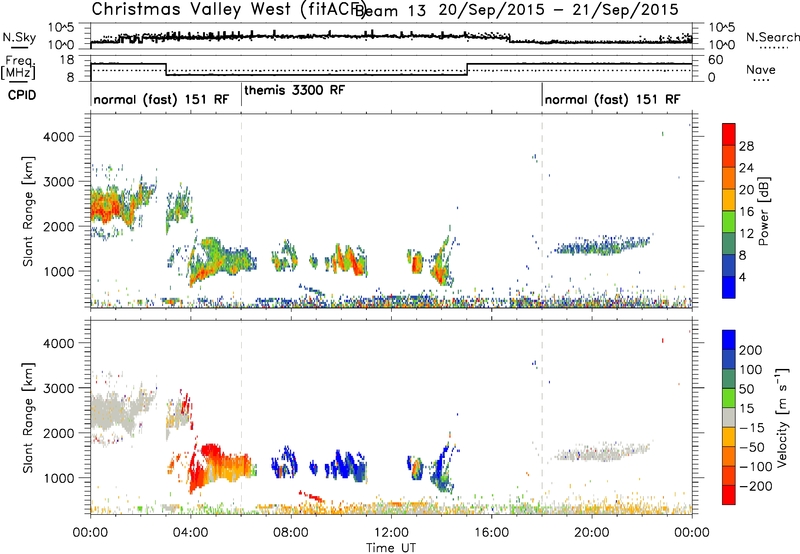The width and height of the screenshot is (800, 554).
Task: Click the 1000 range label in velocity panel
Action: click(x=58, y=477)
